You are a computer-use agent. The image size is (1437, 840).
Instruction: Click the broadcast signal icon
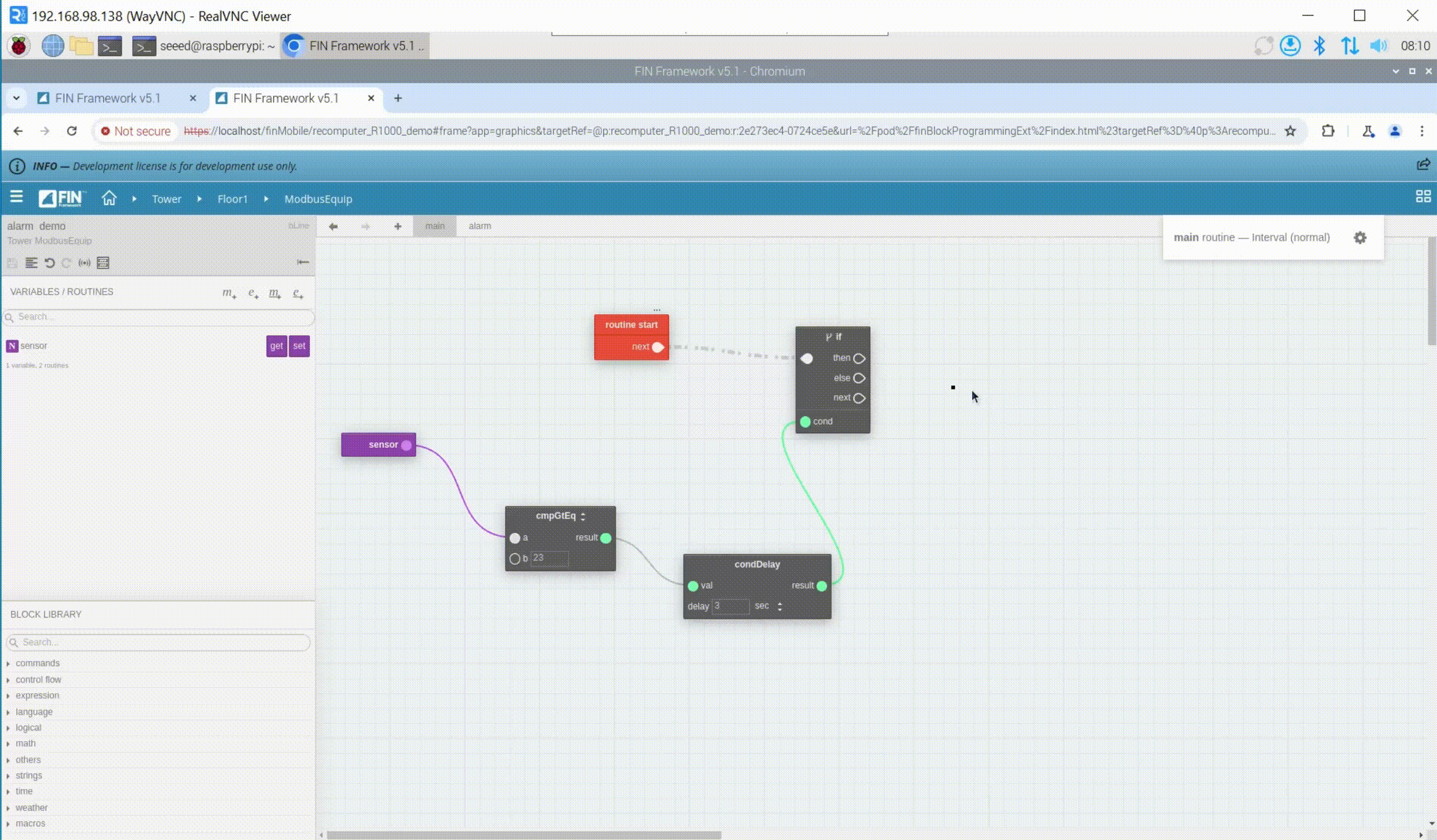click(84, 263)
